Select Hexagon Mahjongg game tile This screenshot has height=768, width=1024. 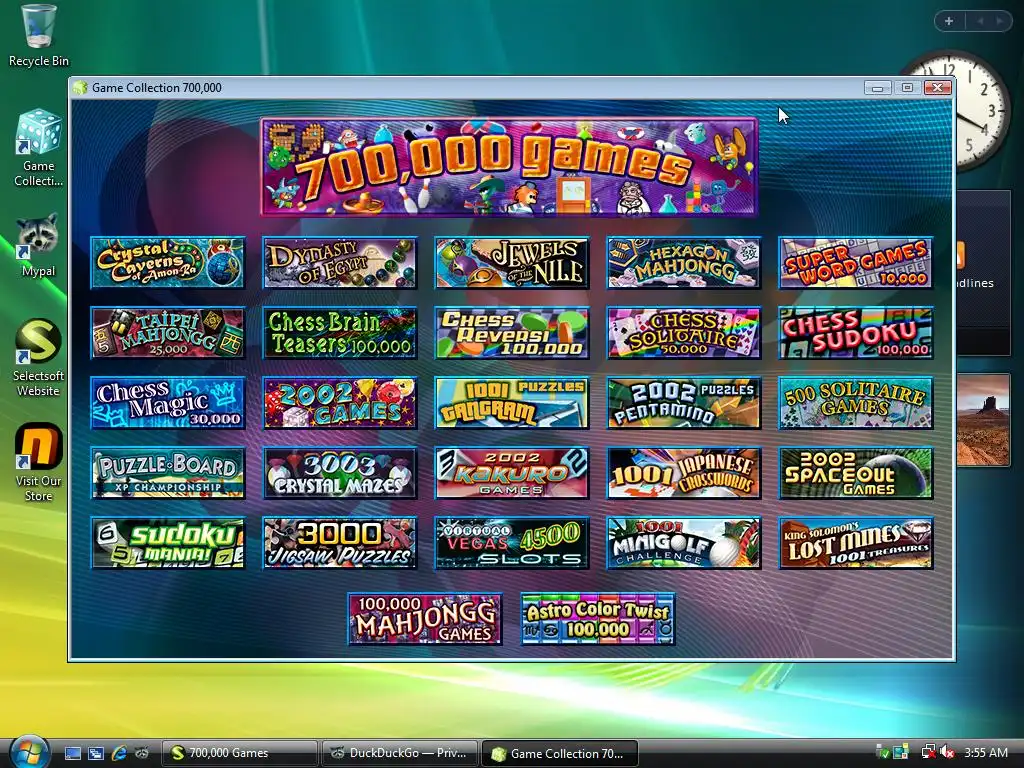coord(684,263)
